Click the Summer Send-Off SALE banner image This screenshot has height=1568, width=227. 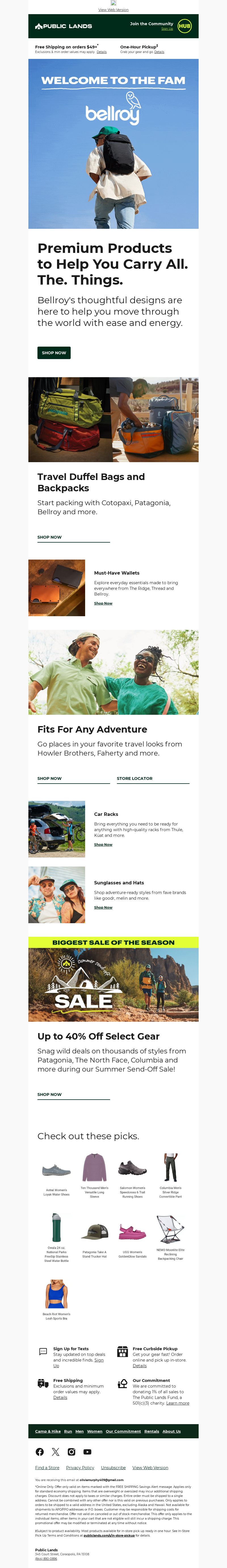(113, 984)
